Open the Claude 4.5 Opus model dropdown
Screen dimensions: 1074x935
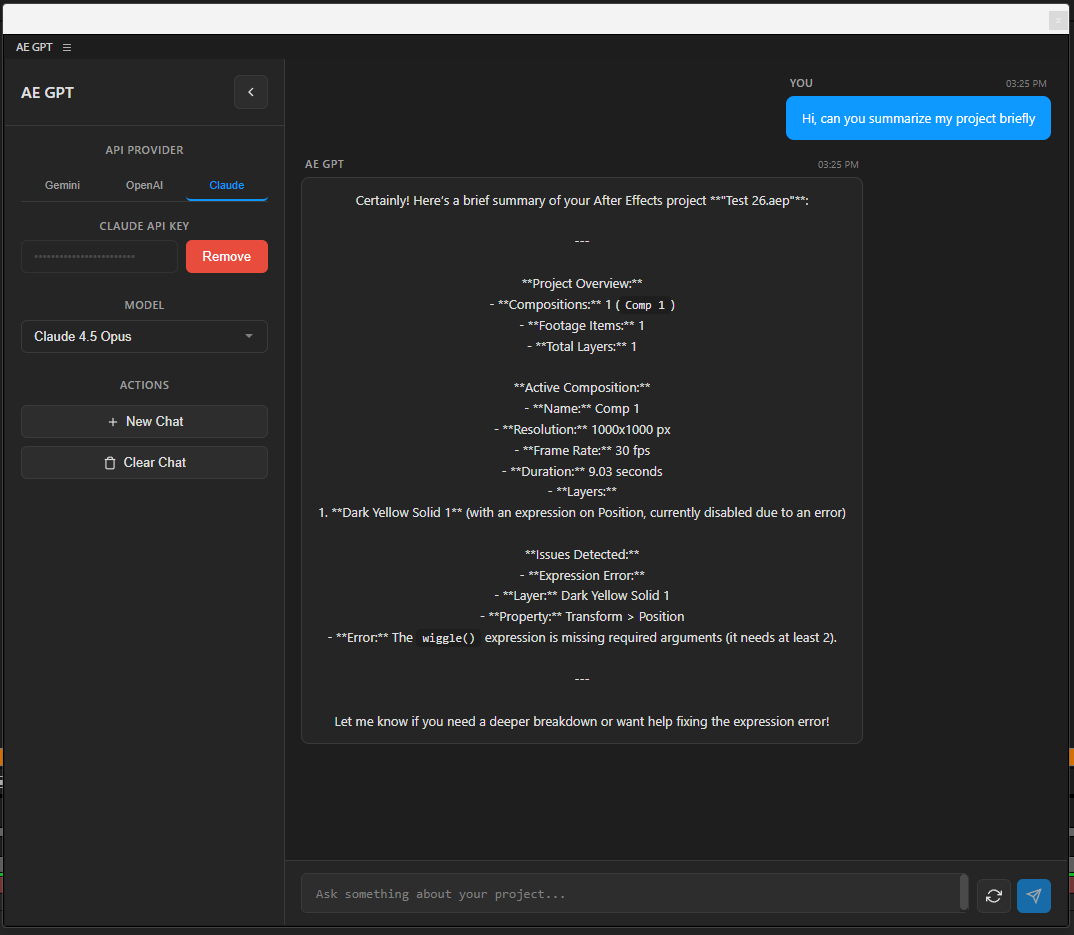tap(144, 336)
